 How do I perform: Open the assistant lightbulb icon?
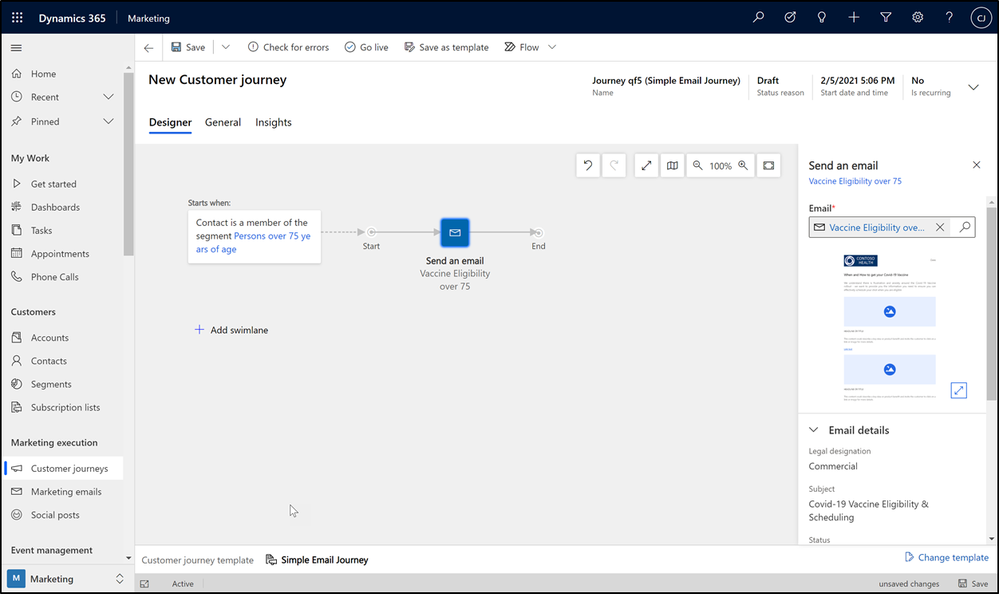[x=822, y=17]
